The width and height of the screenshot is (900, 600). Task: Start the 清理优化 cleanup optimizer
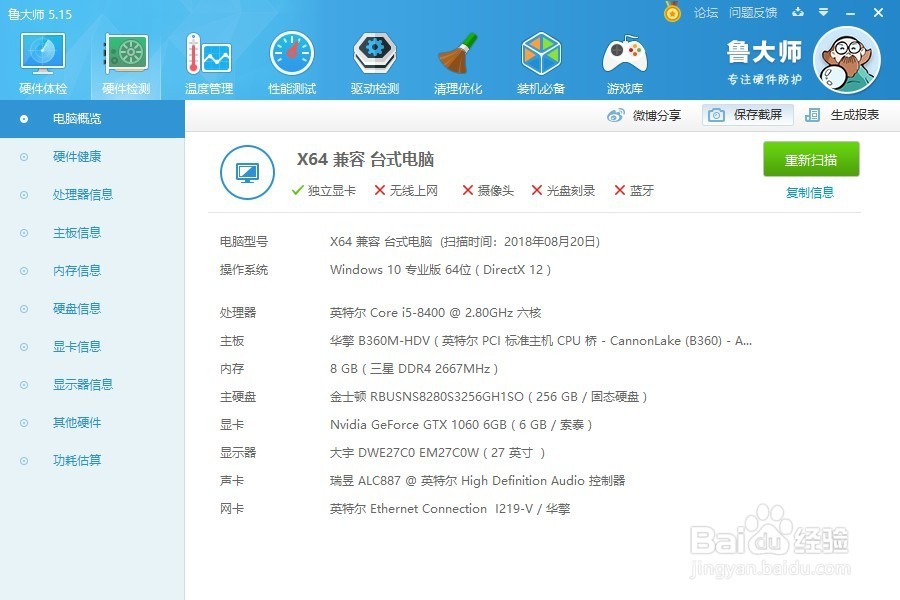[457, 60]
